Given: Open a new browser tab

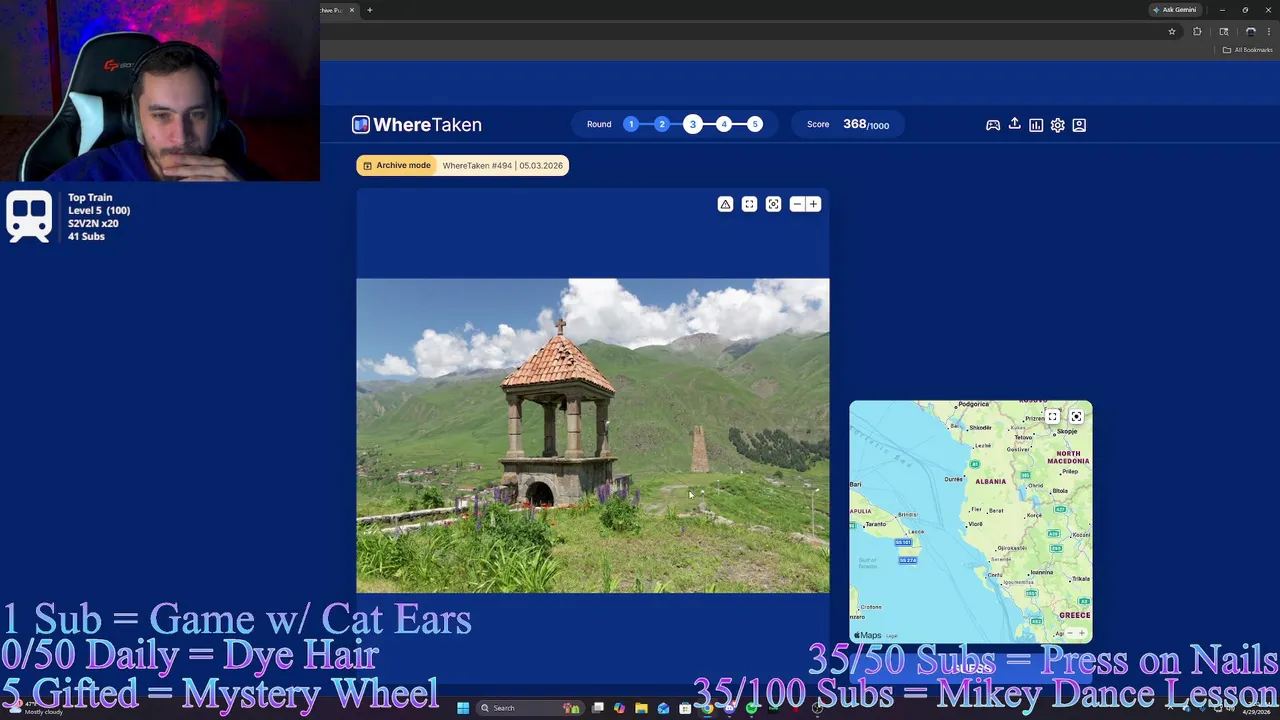Looking at the screenshot, I should point(370,10).
